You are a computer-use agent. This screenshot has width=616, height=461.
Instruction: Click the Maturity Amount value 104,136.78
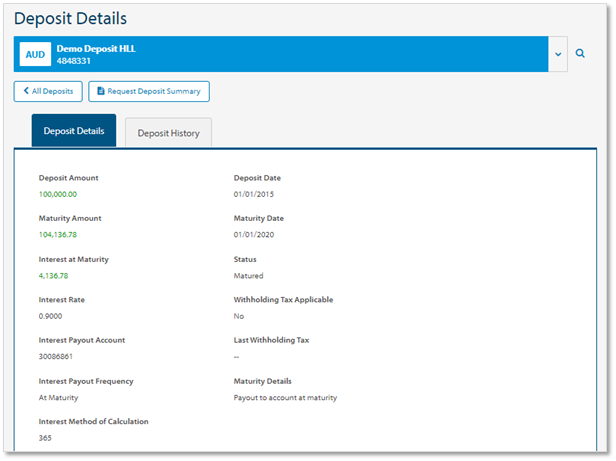[58, 235]
